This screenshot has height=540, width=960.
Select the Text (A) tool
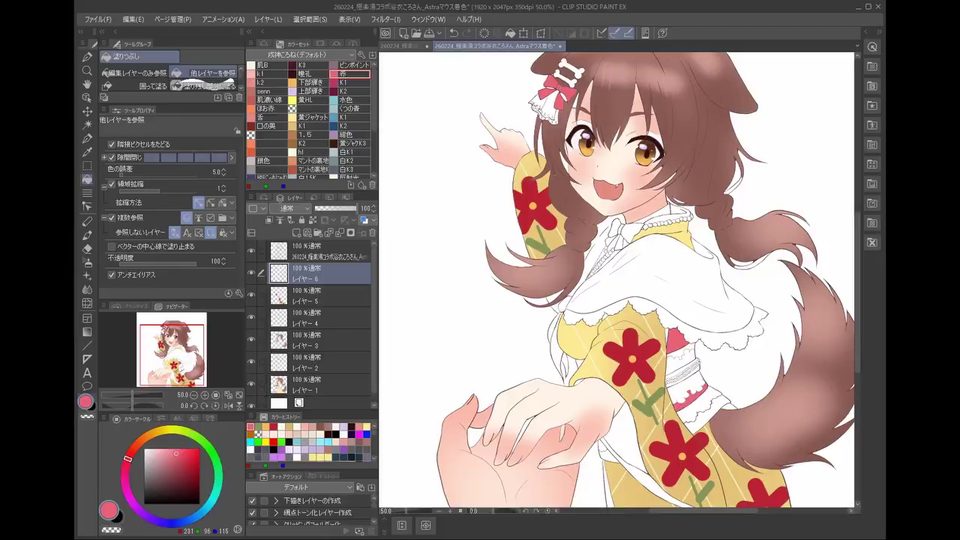pos(88,372)
